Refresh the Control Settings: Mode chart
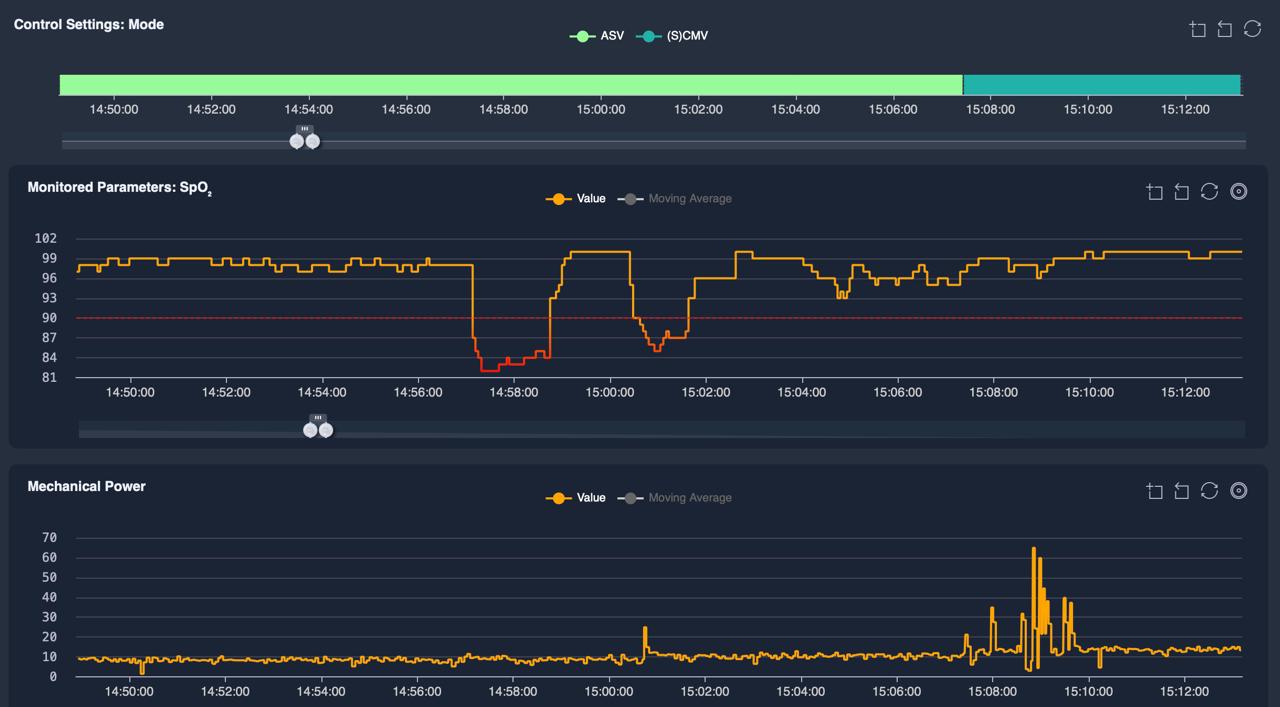The width and height of the screenshot is (1280, 707). 1252,29
